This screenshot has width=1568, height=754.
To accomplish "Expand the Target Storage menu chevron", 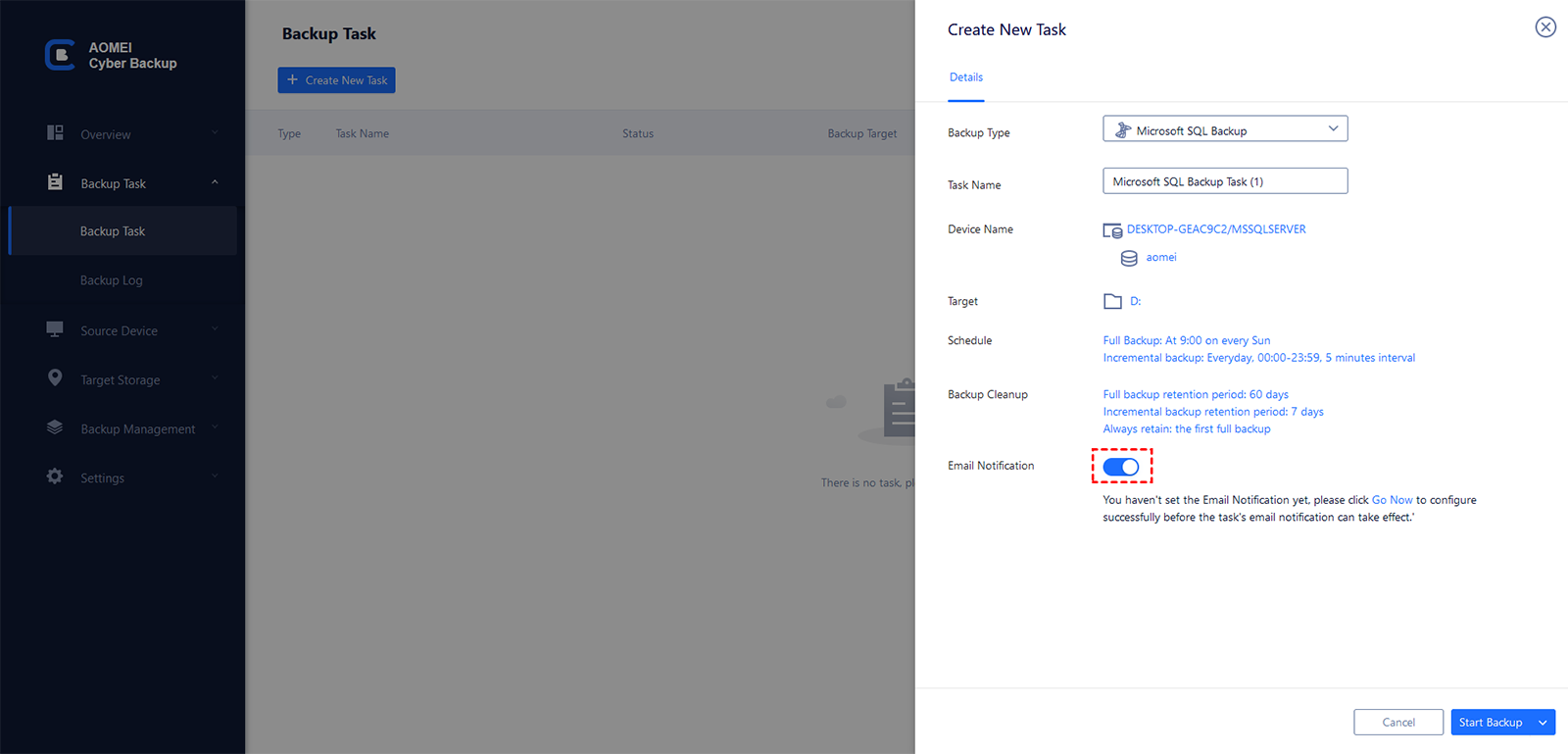I will [215, 377].
